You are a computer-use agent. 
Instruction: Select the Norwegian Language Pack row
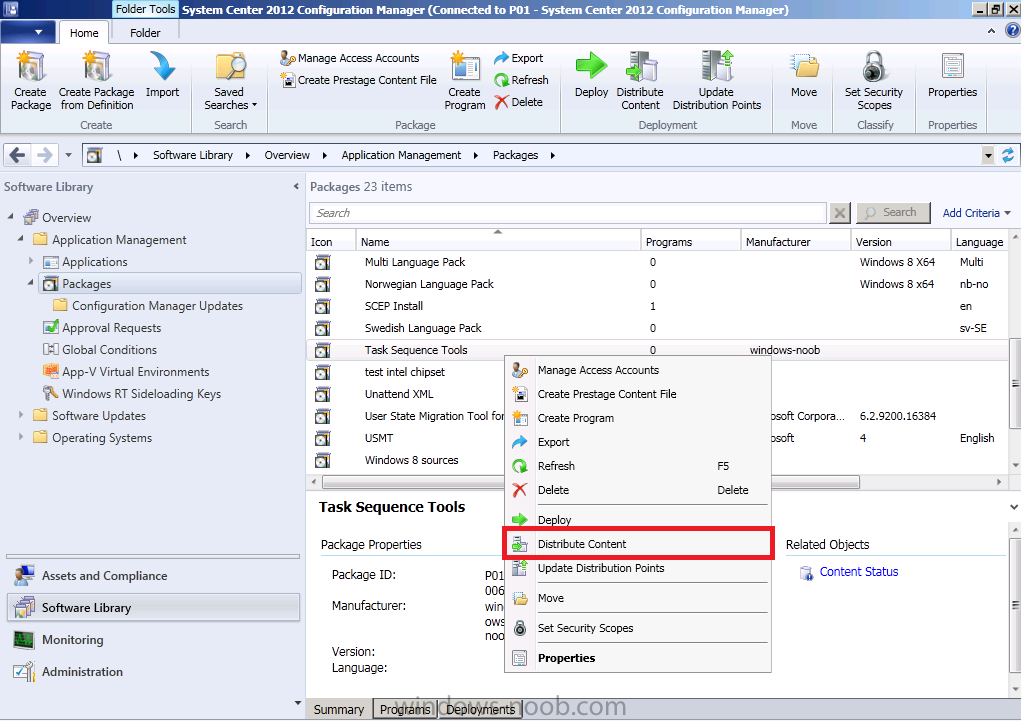coord(658,284)
